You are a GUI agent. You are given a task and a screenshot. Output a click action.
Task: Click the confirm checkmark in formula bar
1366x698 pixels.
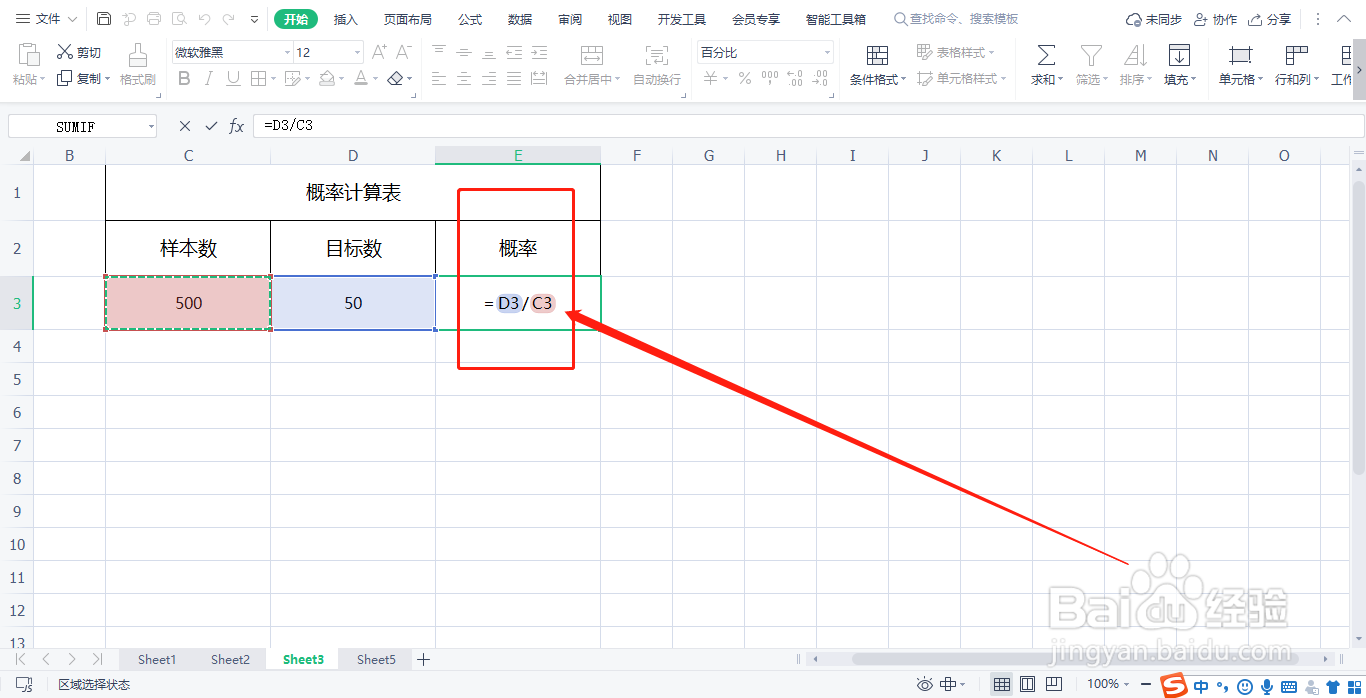tap(211, 126)
